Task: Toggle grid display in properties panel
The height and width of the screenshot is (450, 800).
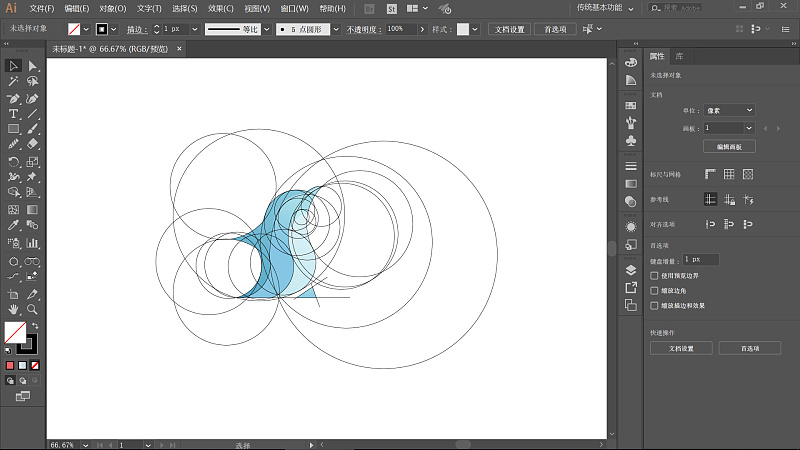Action: tap(729, 174)
